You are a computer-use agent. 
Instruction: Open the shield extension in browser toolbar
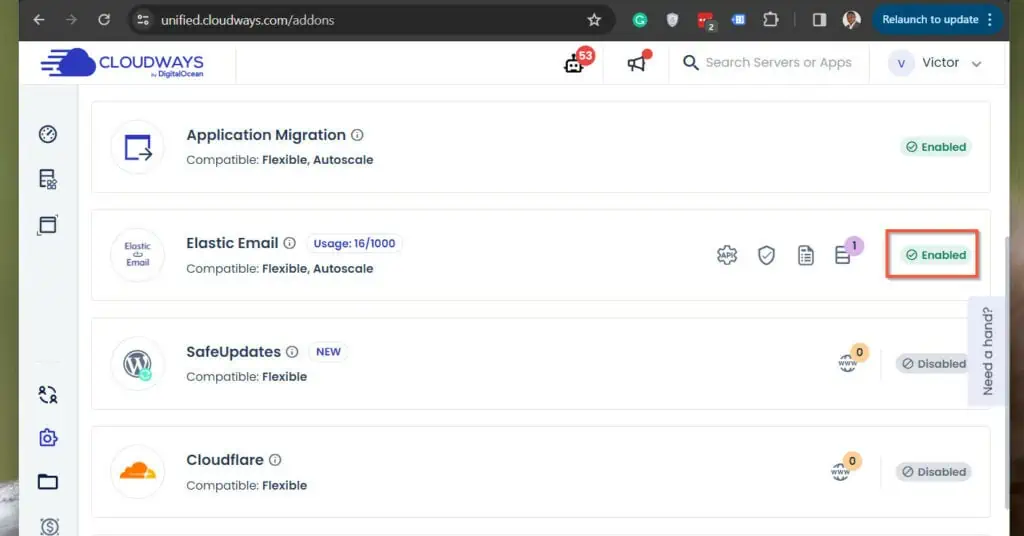[x=672, y=20]
